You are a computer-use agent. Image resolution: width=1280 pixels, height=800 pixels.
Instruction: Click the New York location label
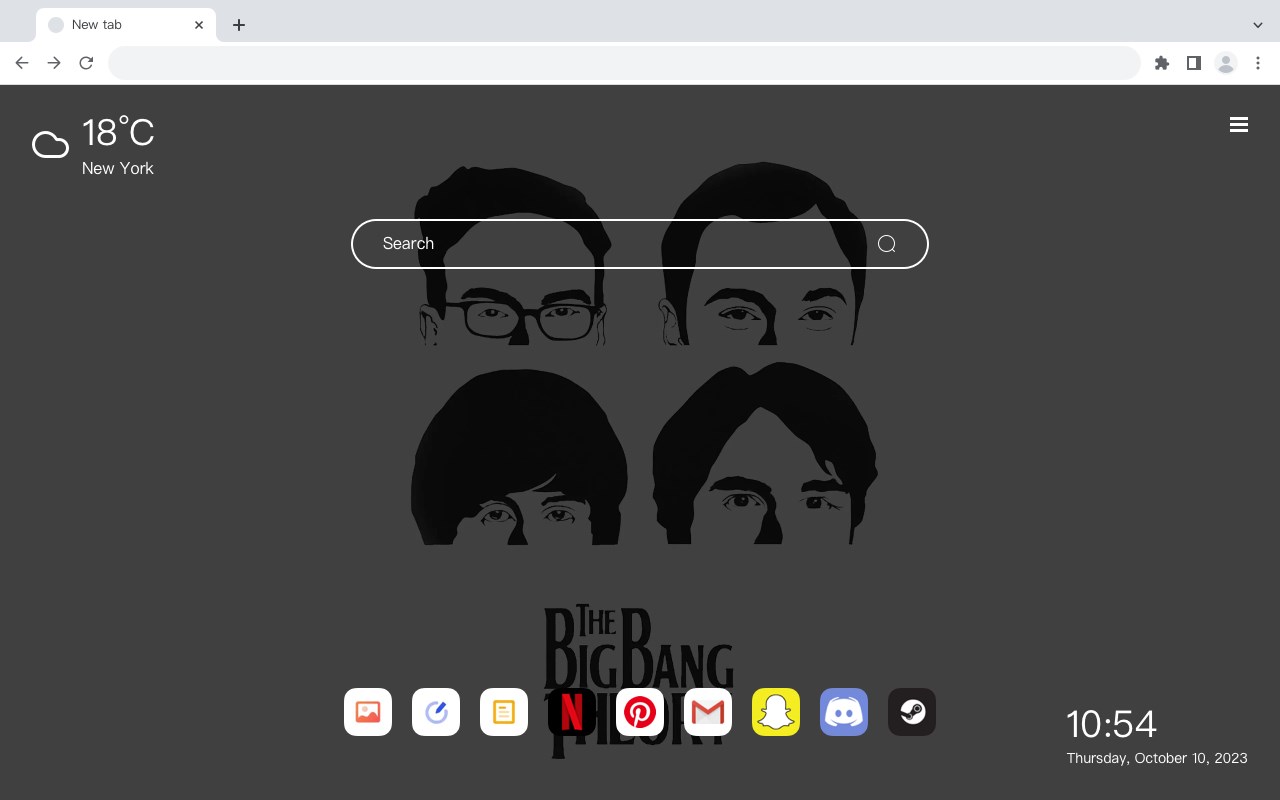tap(118, 168)
